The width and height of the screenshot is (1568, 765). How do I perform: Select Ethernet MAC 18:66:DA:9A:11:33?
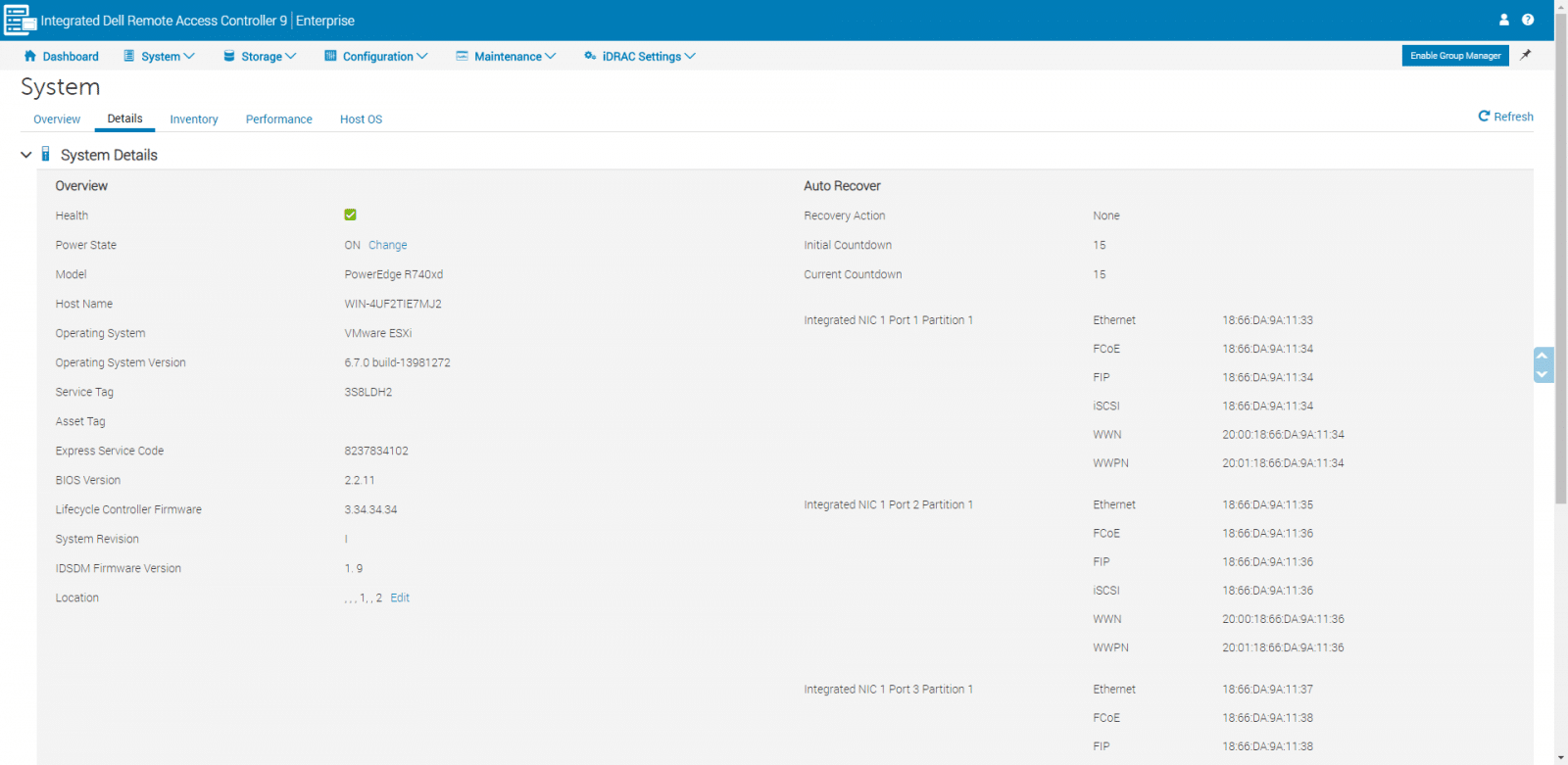point(1267,320)
